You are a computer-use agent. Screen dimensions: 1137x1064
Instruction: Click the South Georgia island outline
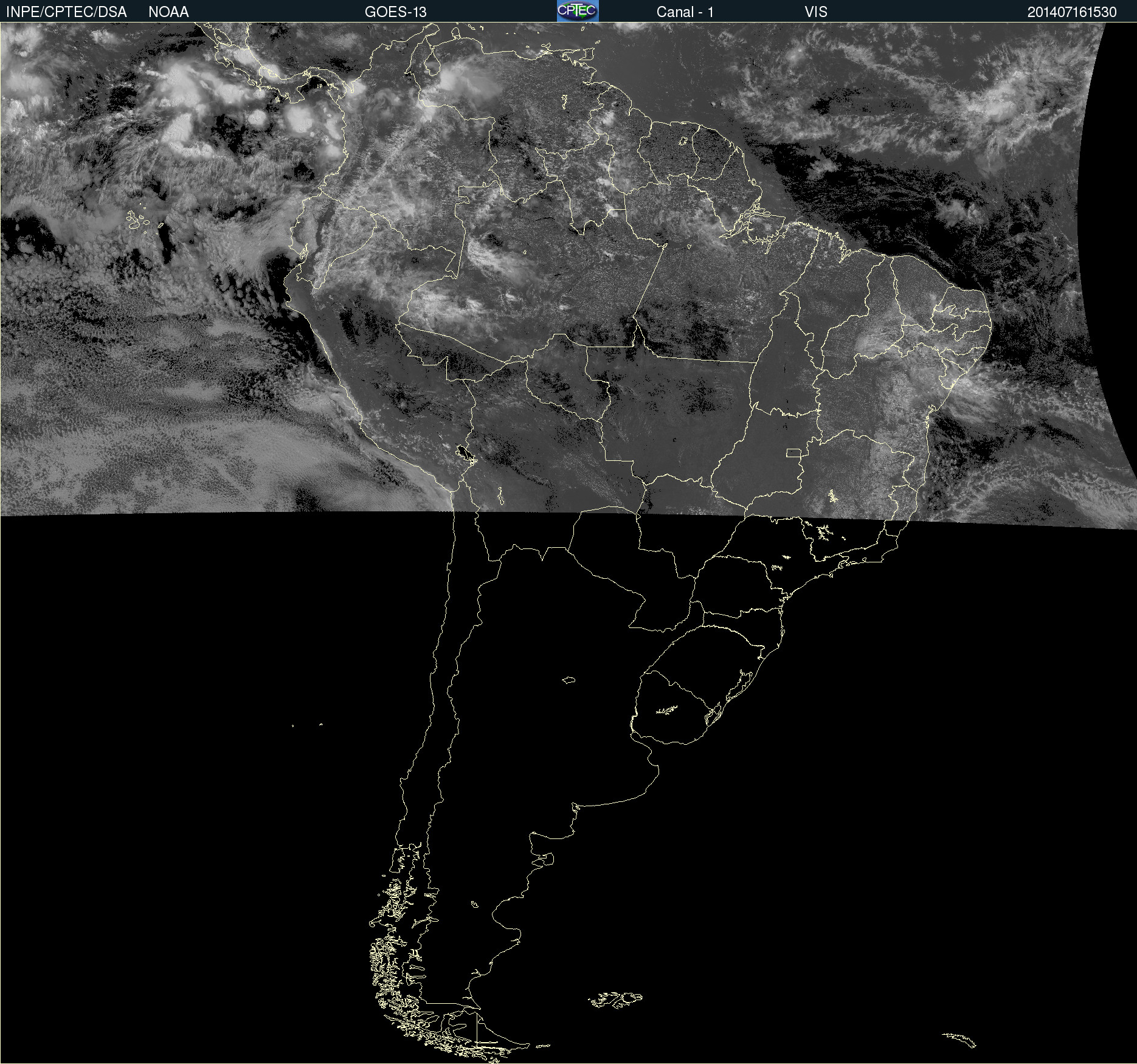(x=959, y=1040)
